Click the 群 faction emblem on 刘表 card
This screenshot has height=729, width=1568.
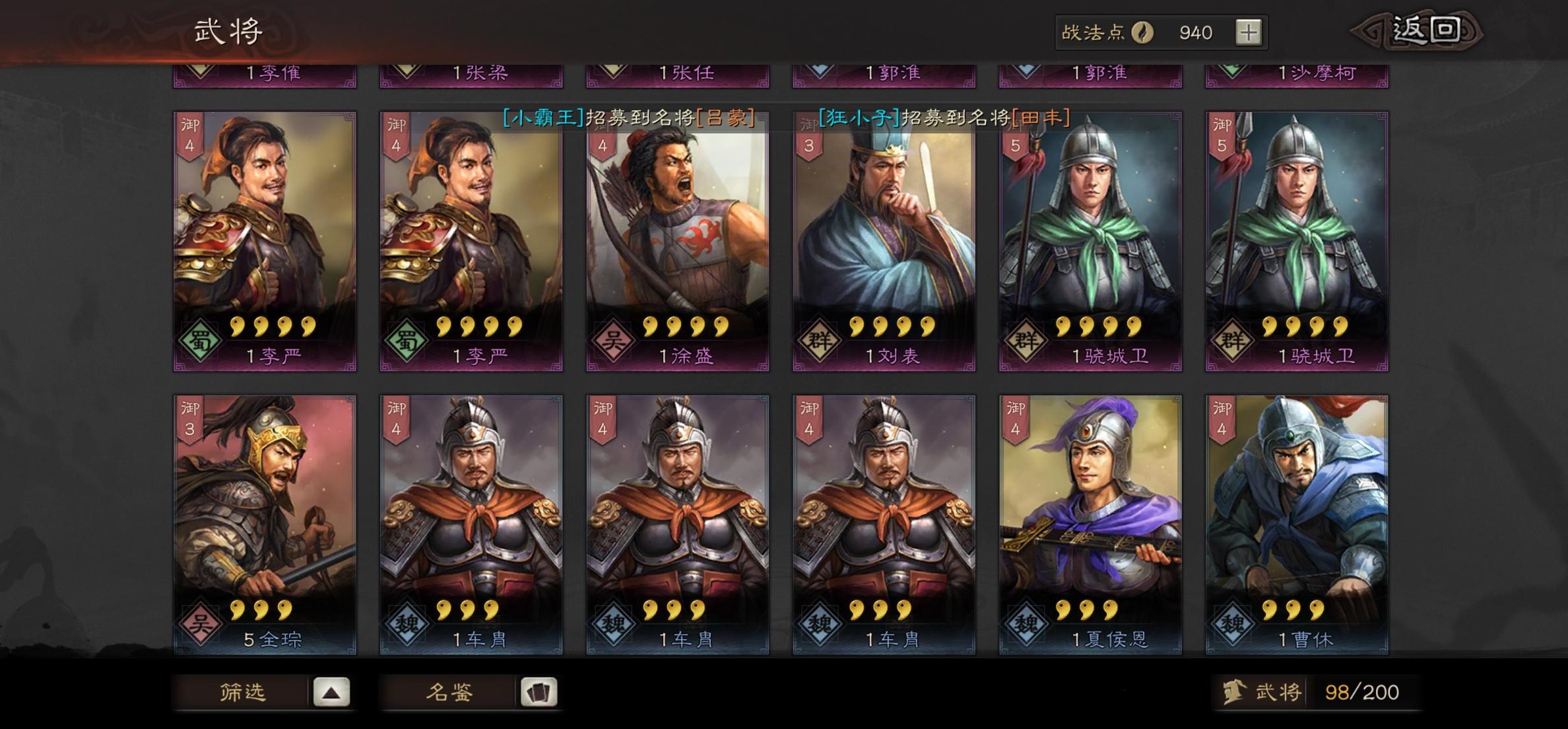pyautogui.click(x=820, y=341)
